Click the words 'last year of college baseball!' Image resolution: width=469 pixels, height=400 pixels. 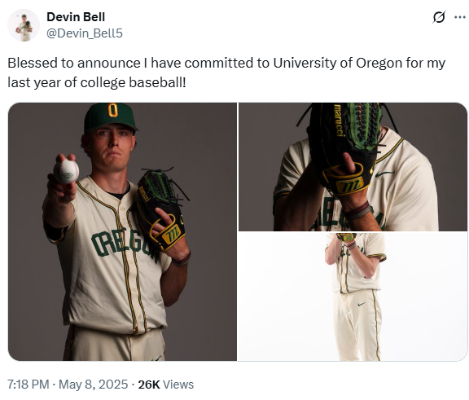click(97, 82)
